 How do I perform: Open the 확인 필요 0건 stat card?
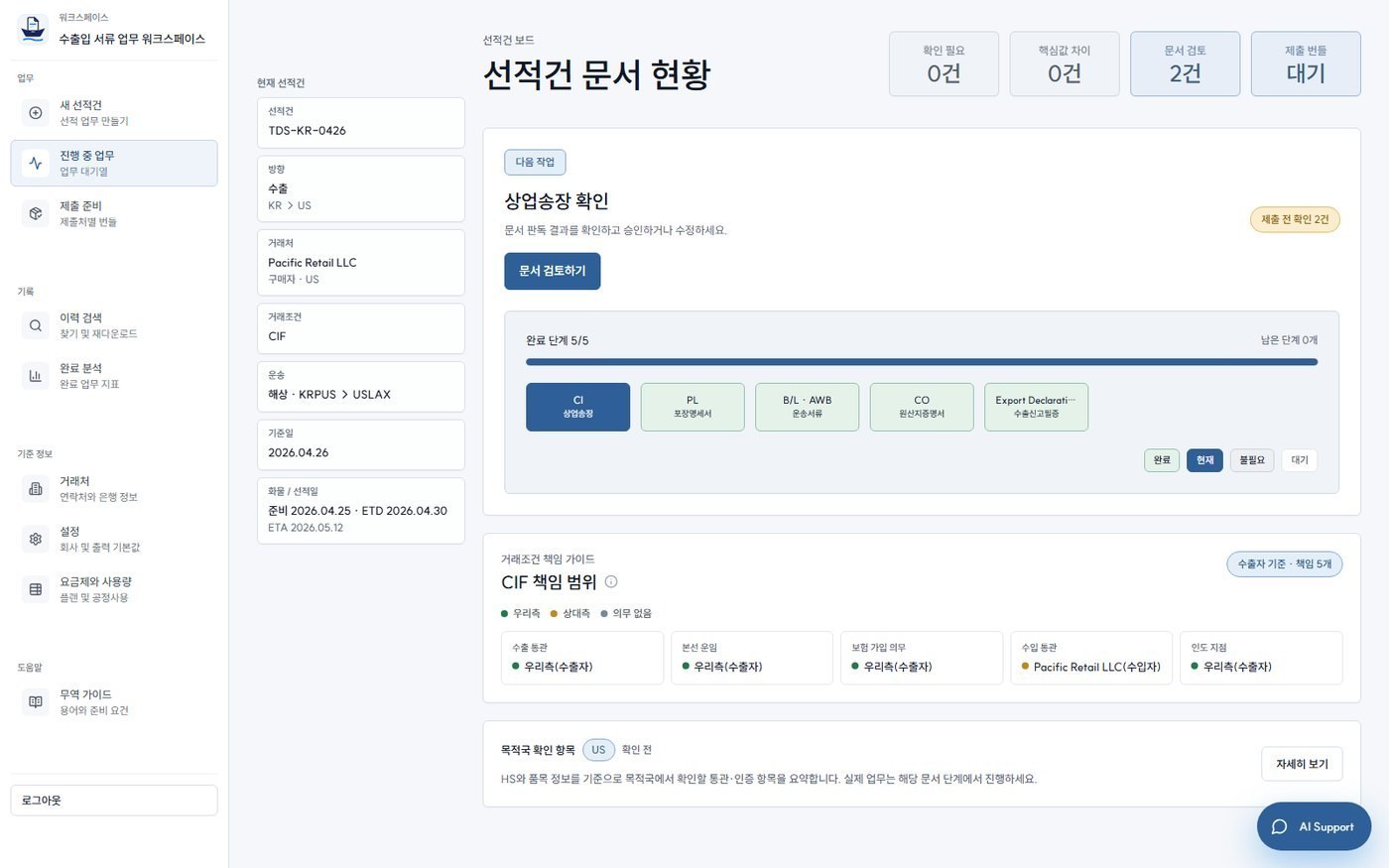(944, 64)
